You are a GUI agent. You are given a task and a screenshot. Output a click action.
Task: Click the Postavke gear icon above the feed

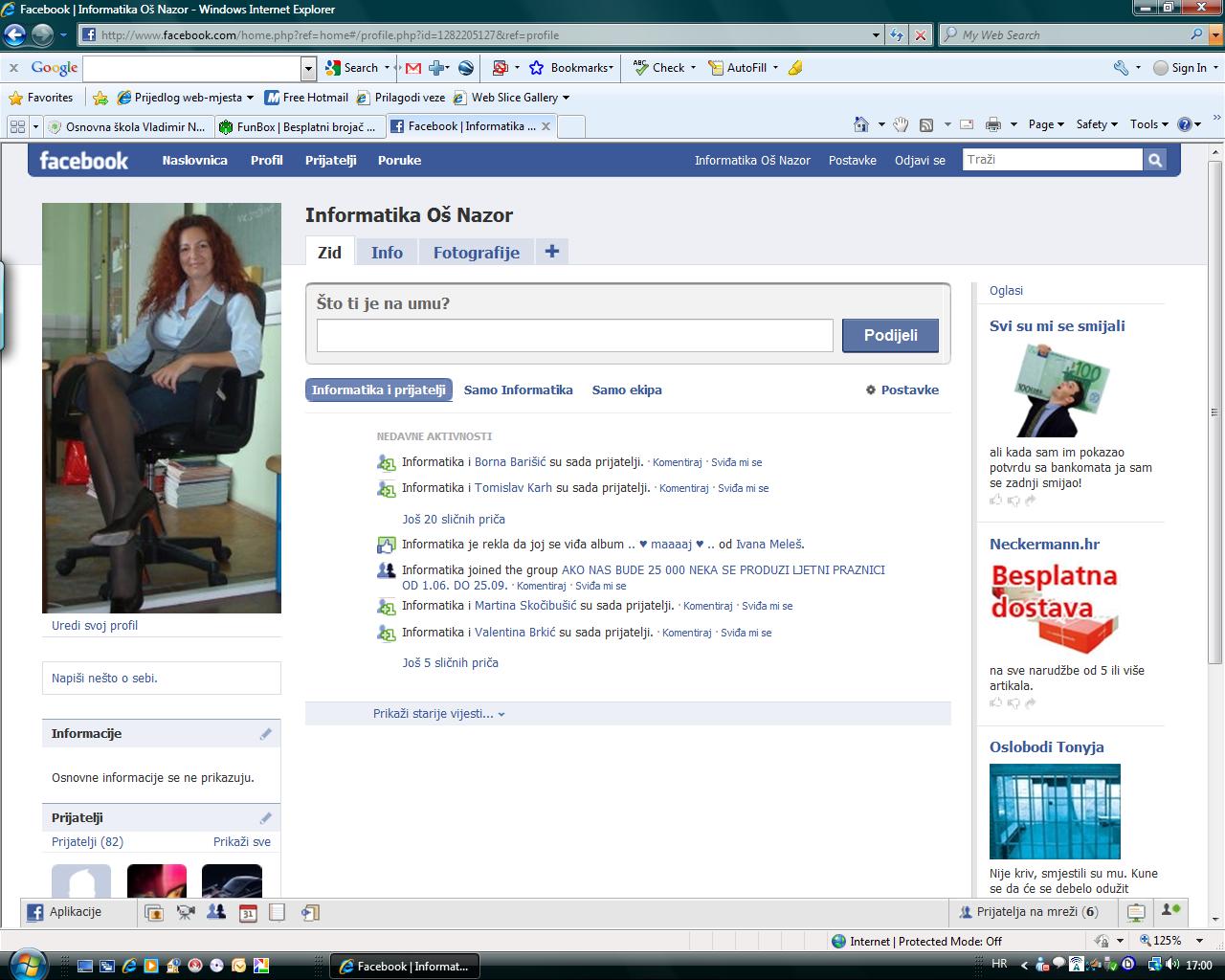click(871, 390)
